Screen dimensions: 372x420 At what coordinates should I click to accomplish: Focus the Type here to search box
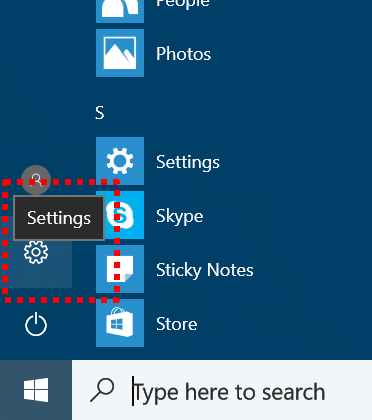tap(222, 390)
